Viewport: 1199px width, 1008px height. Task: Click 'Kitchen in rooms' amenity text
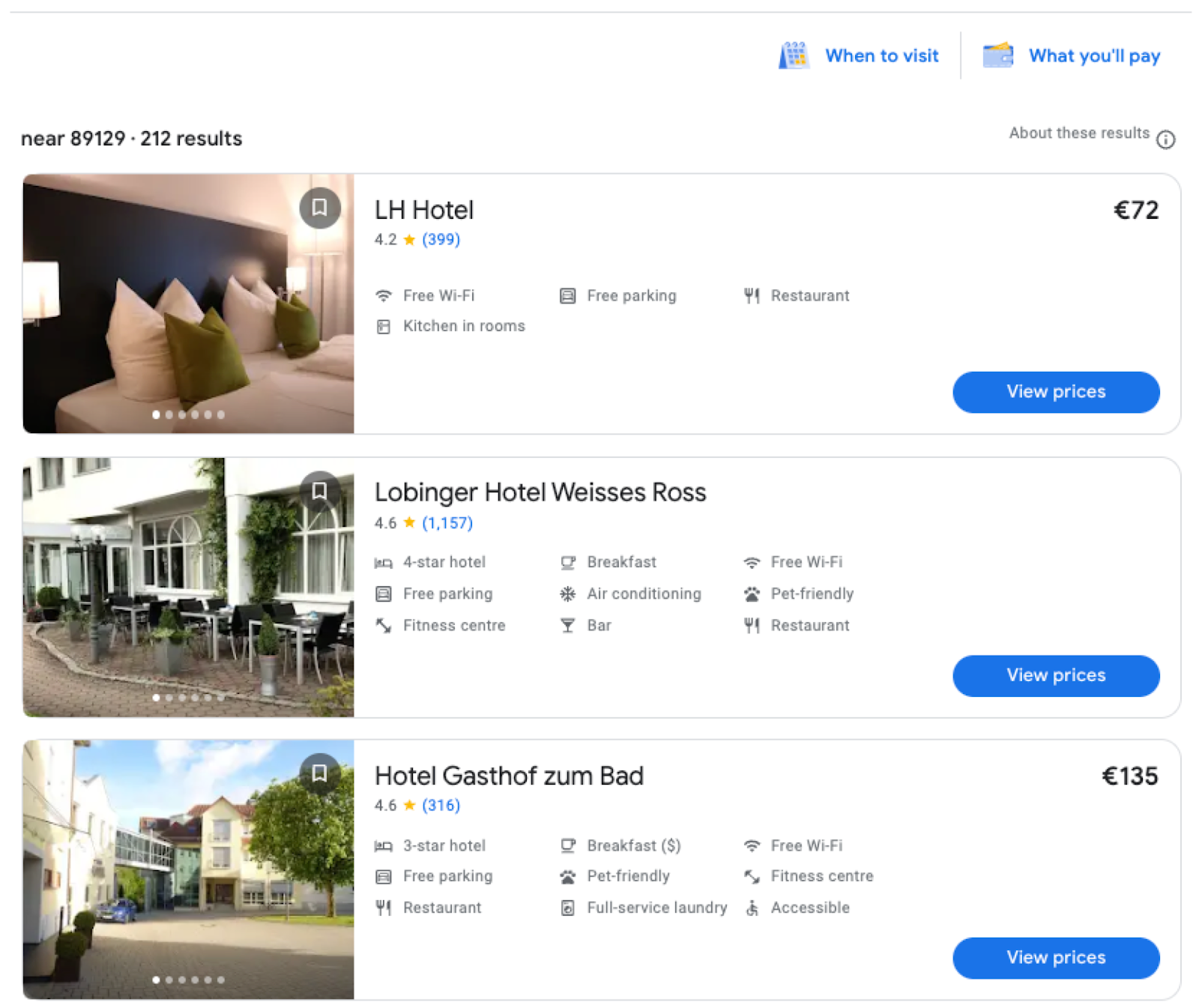pyautogui.click(x=464, y=326)
